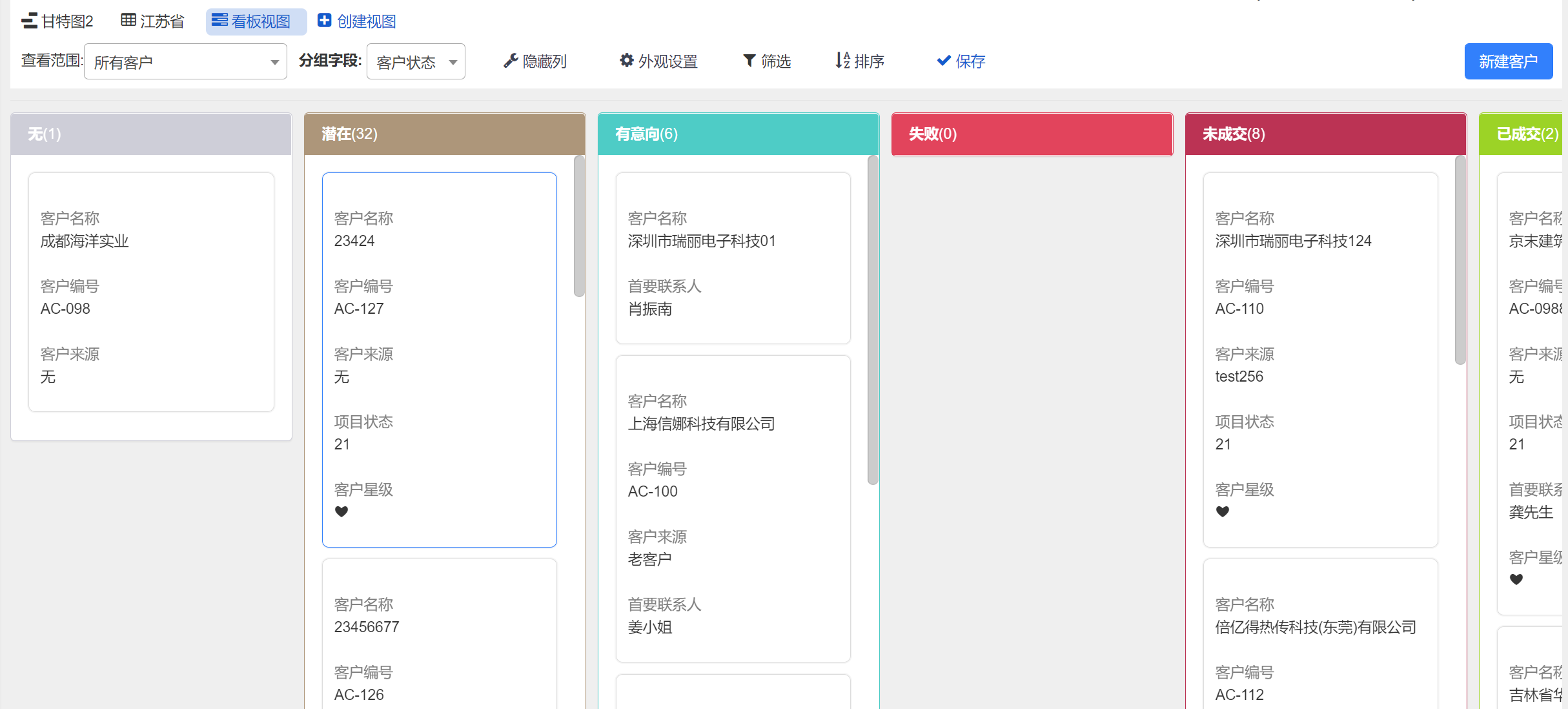
Task: Click the wrench icon for 隐藏列
Action: click(x=511, y=61)
